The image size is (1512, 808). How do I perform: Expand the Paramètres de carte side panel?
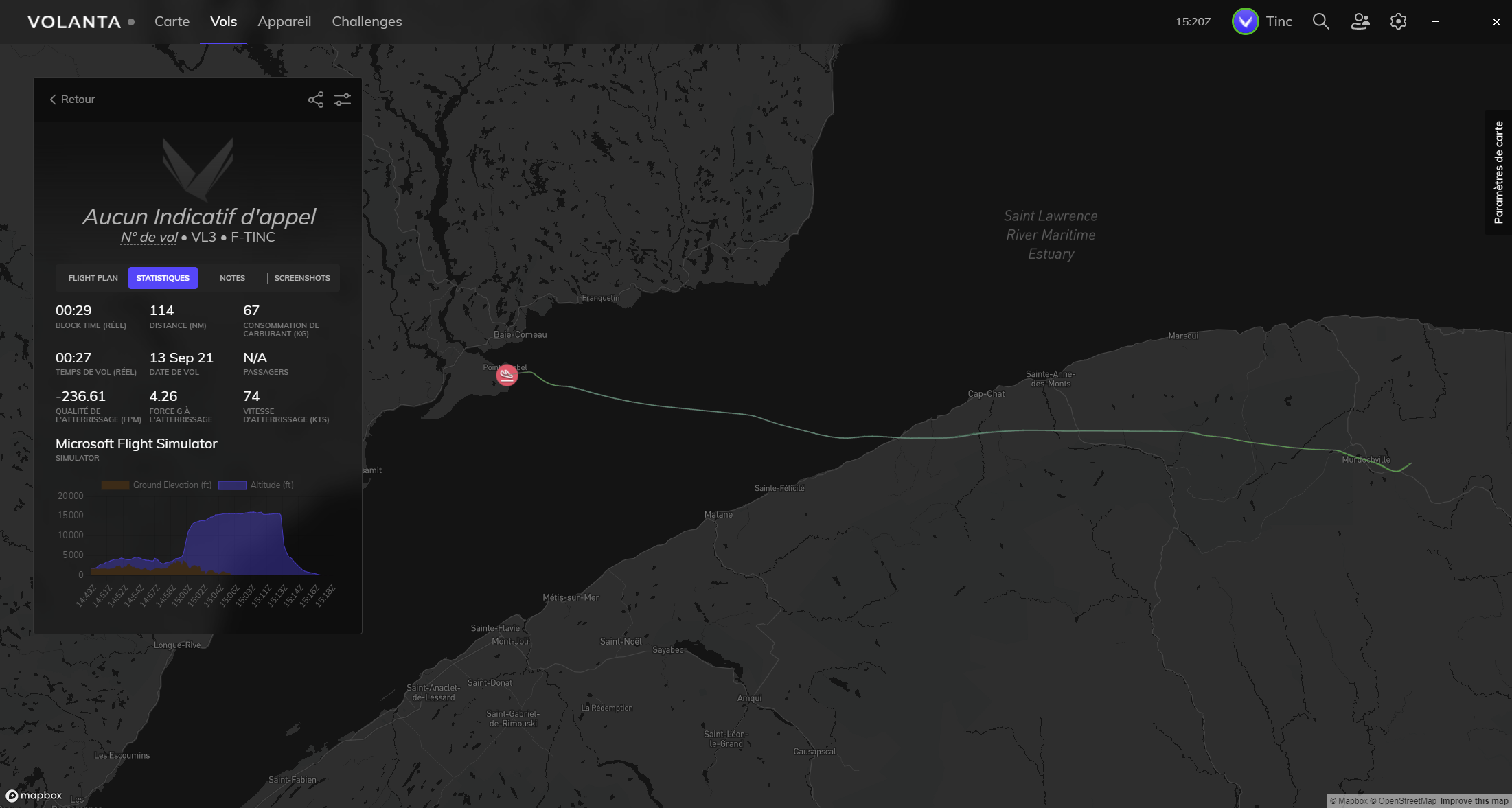pyautogui.click(x=1498, y=172)
